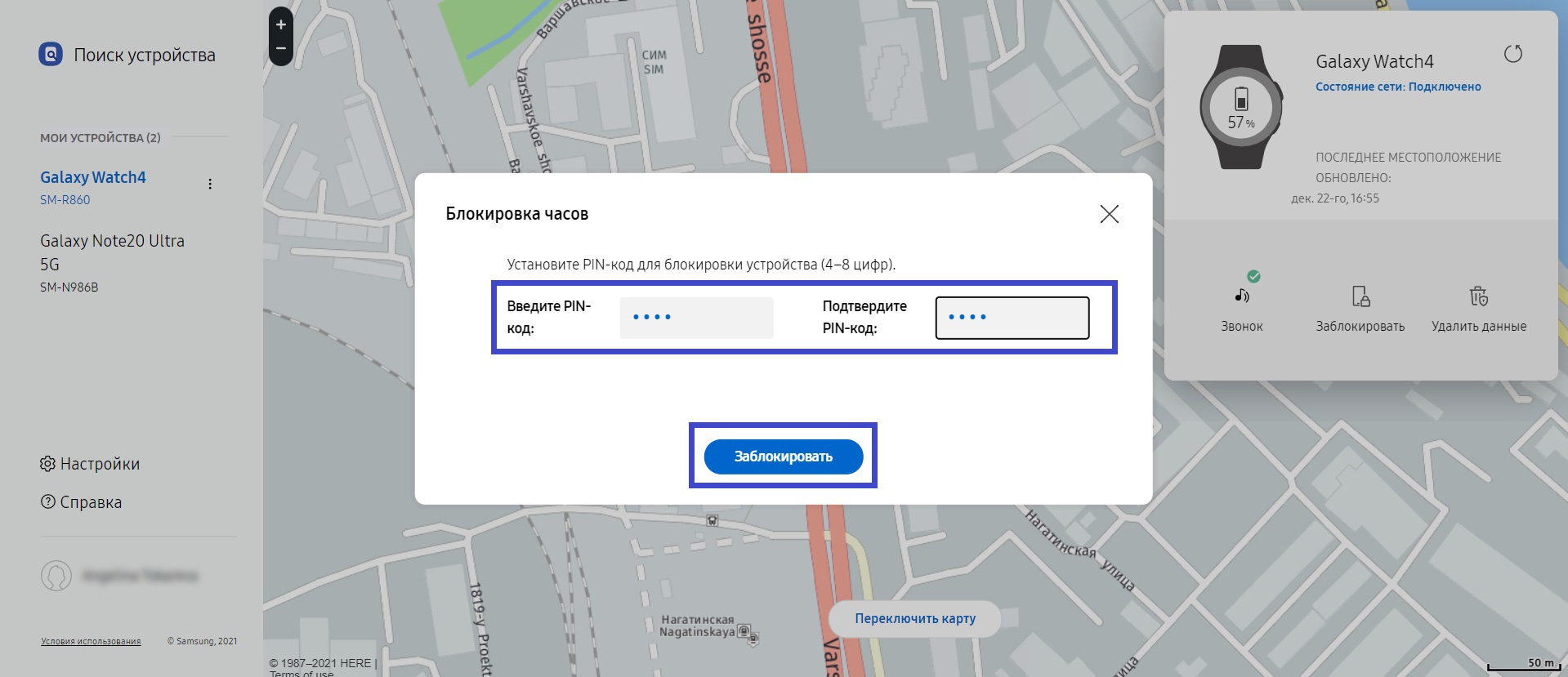
Task: Select Galaxy Watch4 in device list
Action: pos(93,177)
